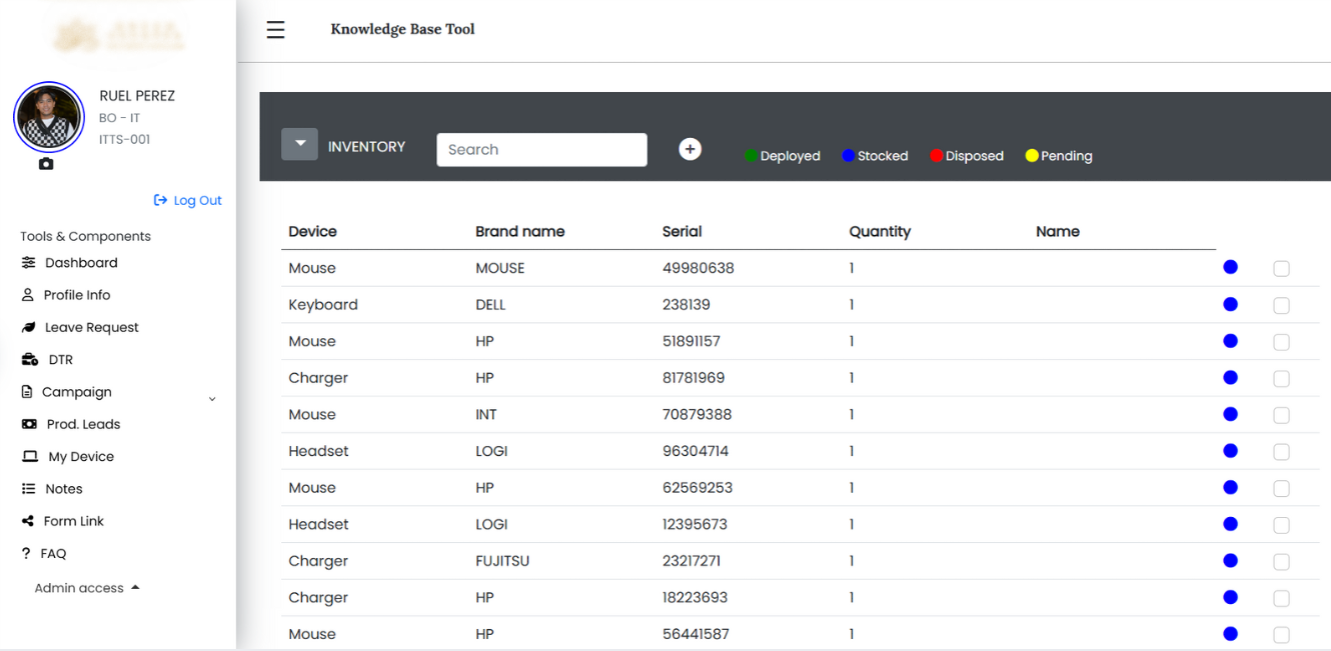Click the Log Out link
The image size is (1331, 651).
pyautogui.click(x=188, y=201)
